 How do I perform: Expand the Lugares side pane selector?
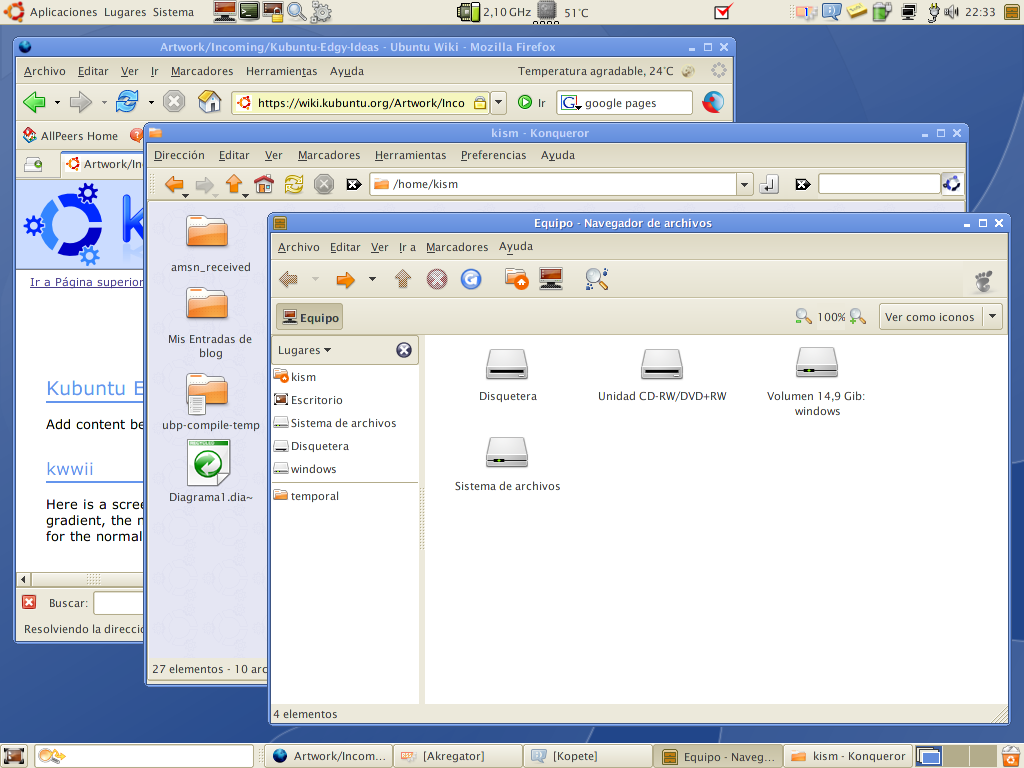(x=304, y=350)
